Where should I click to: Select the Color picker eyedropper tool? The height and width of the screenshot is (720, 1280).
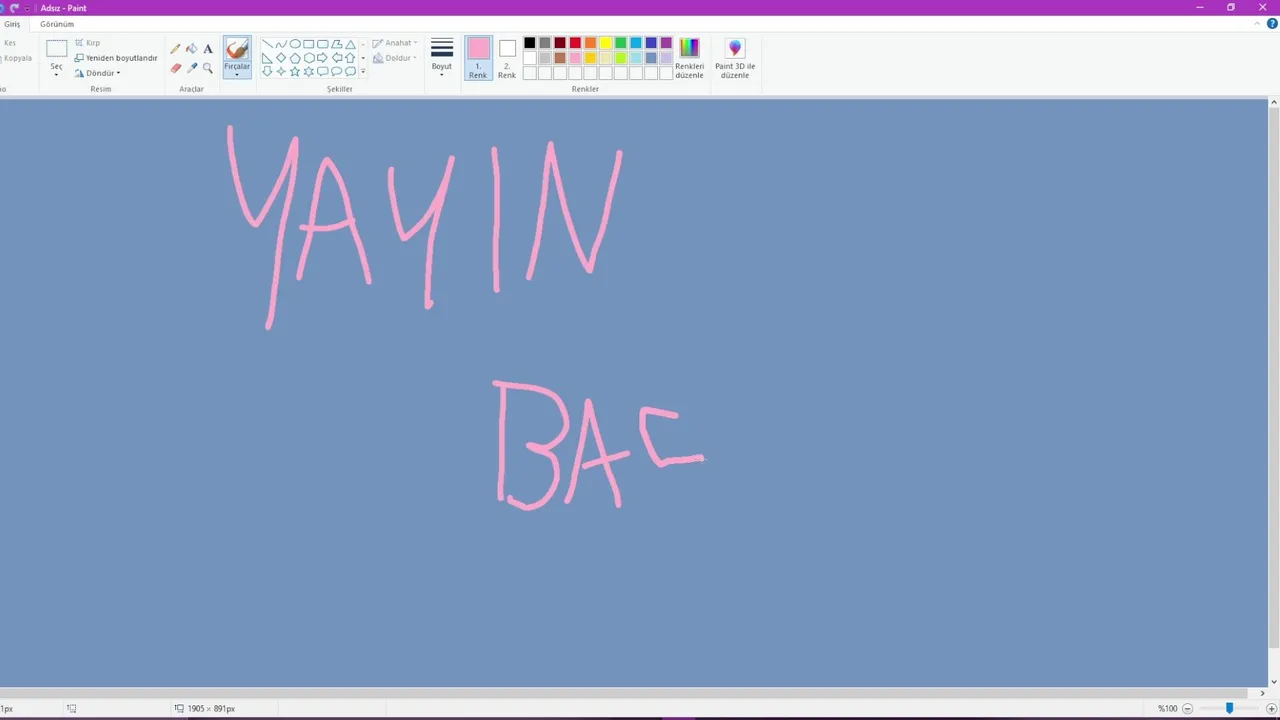[x=192, y=68]
